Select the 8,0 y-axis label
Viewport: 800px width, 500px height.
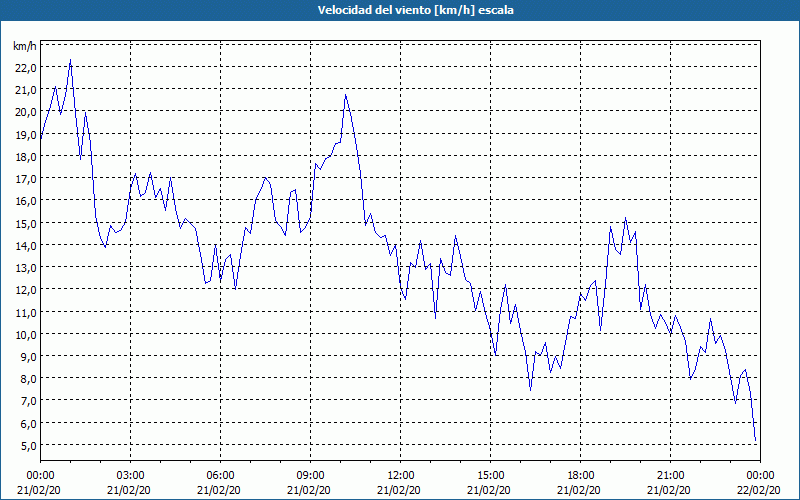(x=29, y=379)
